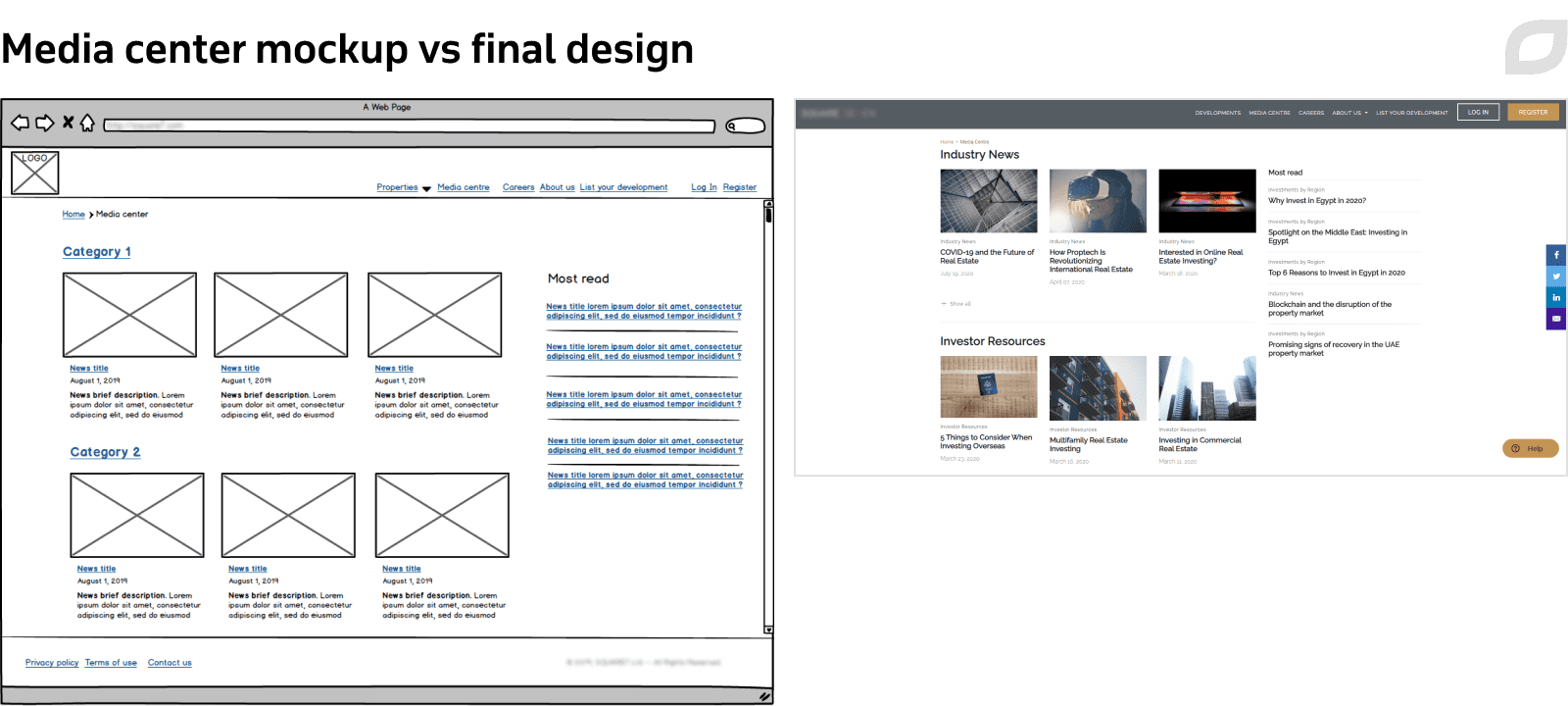Open About us link in the mockup nav
Screen dimensions: 1568x706
tap(558, 187)
